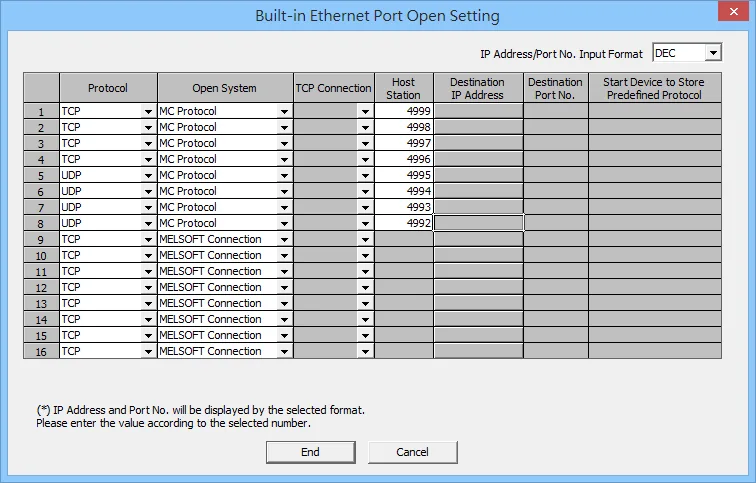756x483 pixels.
Task: Click the Destination IP Address column header
Action: pyautogui.click(x=478, y=88)
